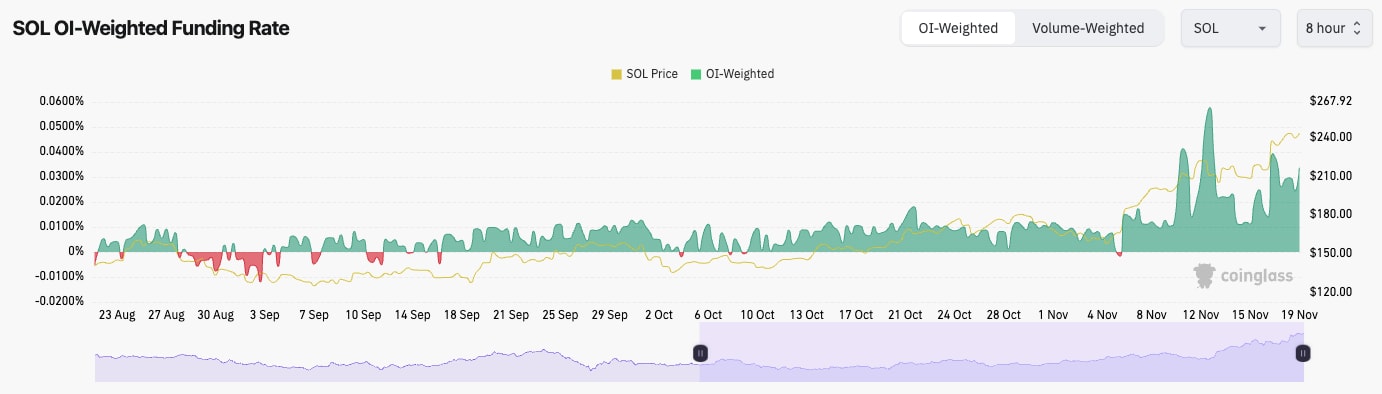Click the $267.92 price axis label

pyautogui.click(x=1330, y=101)
